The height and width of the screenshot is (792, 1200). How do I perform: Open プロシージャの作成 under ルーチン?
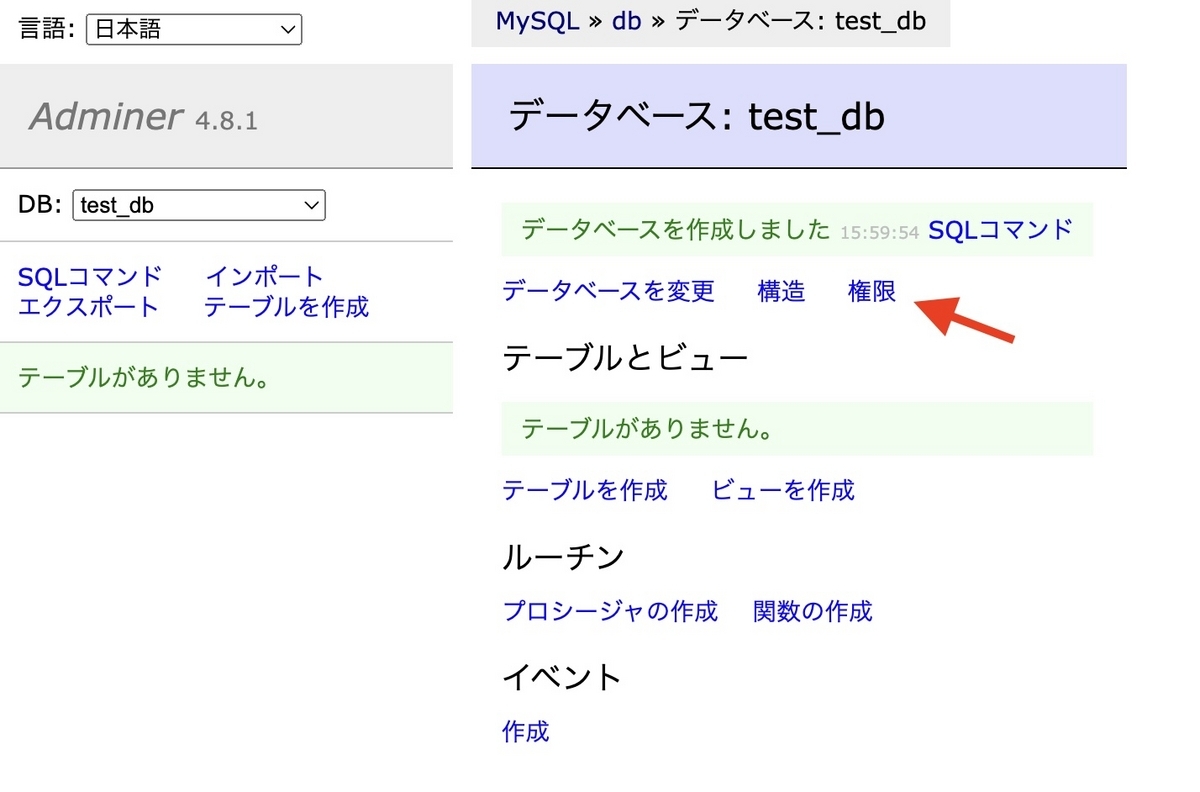609,611
